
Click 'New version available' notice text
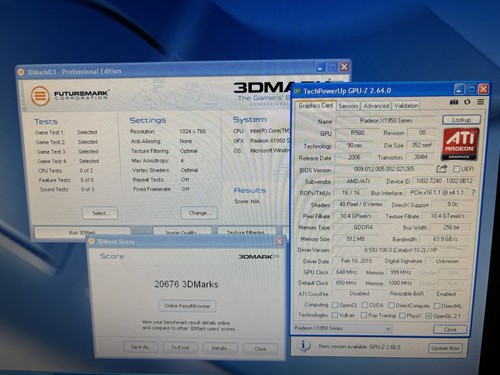tap(359, 347)
